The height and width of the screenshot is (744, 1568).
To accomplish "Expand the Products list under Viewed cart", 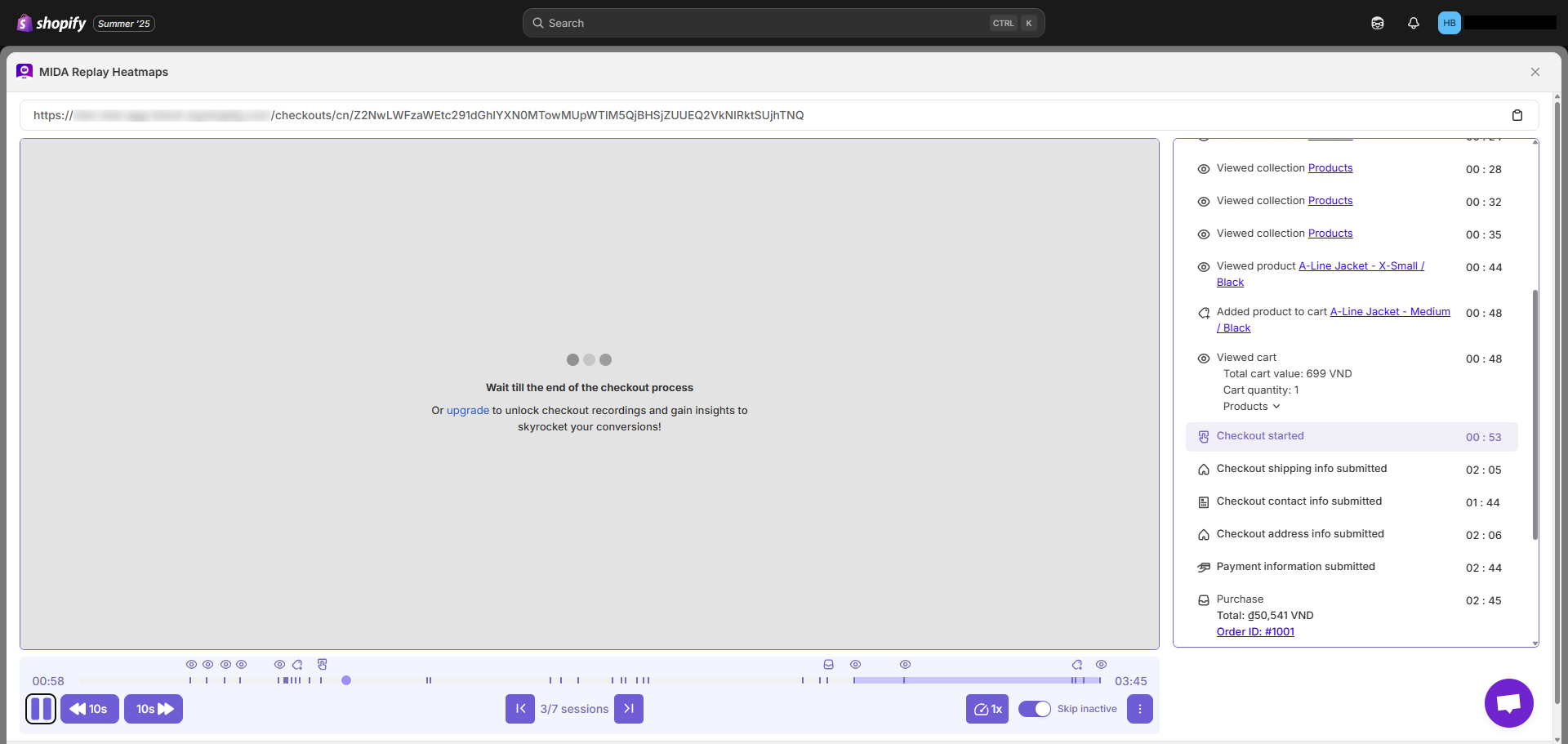I will 1251,407.
